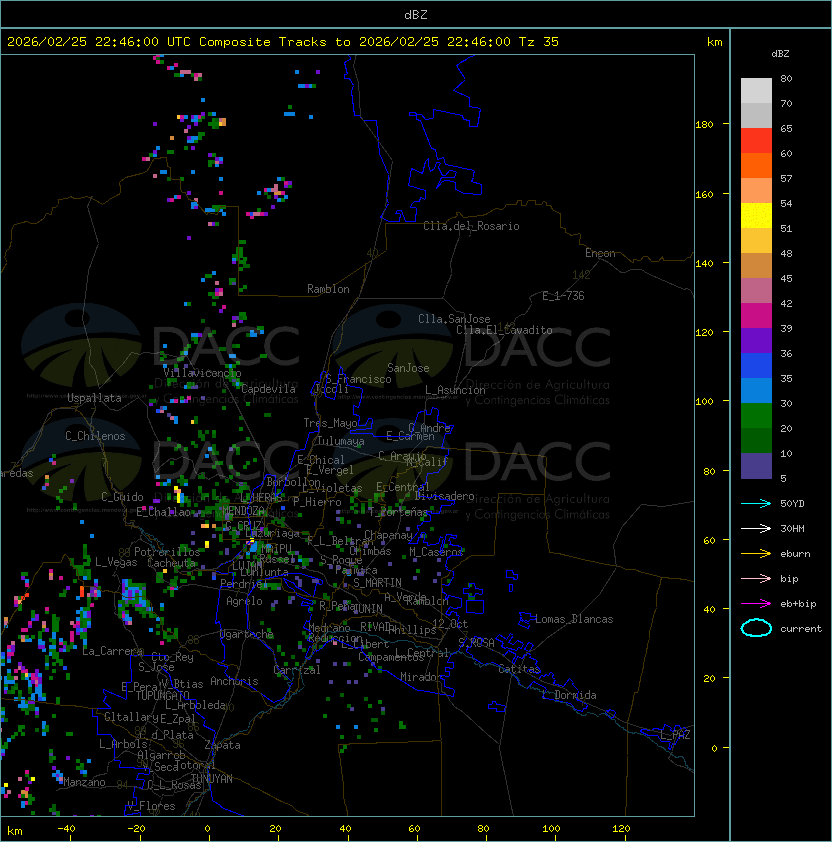
Task: Click the Capdevila map label
Action: click(x=268, y=389)
